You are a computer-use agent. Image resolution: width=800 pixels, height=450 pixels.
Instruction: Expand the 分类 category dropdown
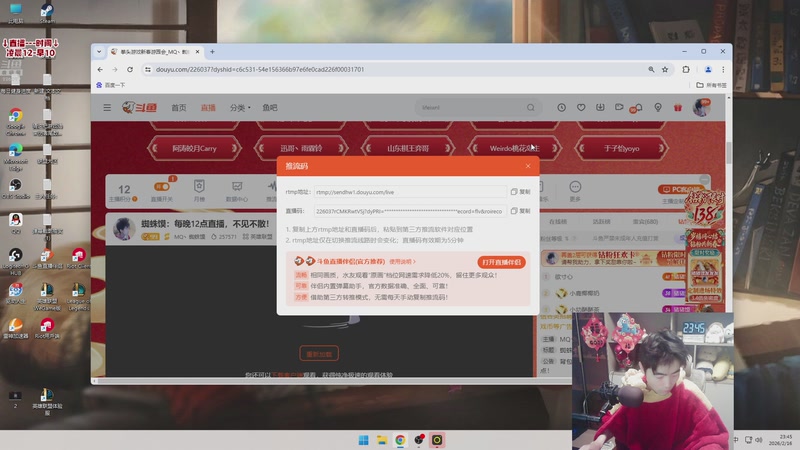click(x=240, y=108)
